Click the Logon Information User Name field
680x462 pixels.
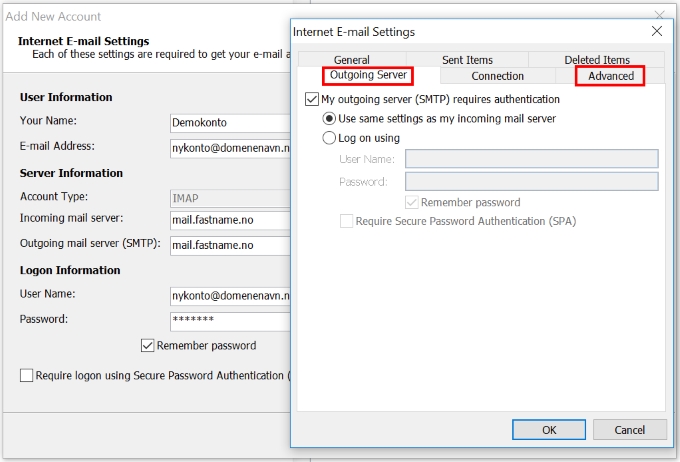[230, 296]
